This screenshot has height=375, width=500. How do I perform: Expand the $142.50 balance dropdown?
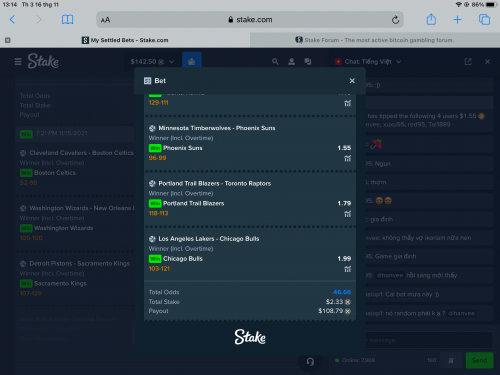tap(152, 62)
